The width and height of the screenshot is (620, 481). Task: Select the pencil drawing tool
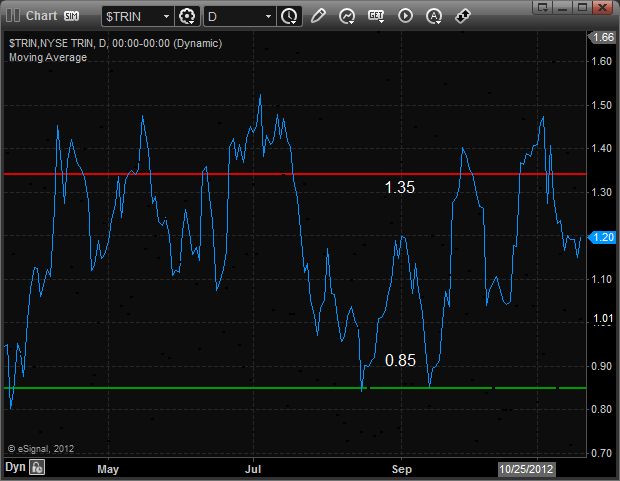coord(318,16)
